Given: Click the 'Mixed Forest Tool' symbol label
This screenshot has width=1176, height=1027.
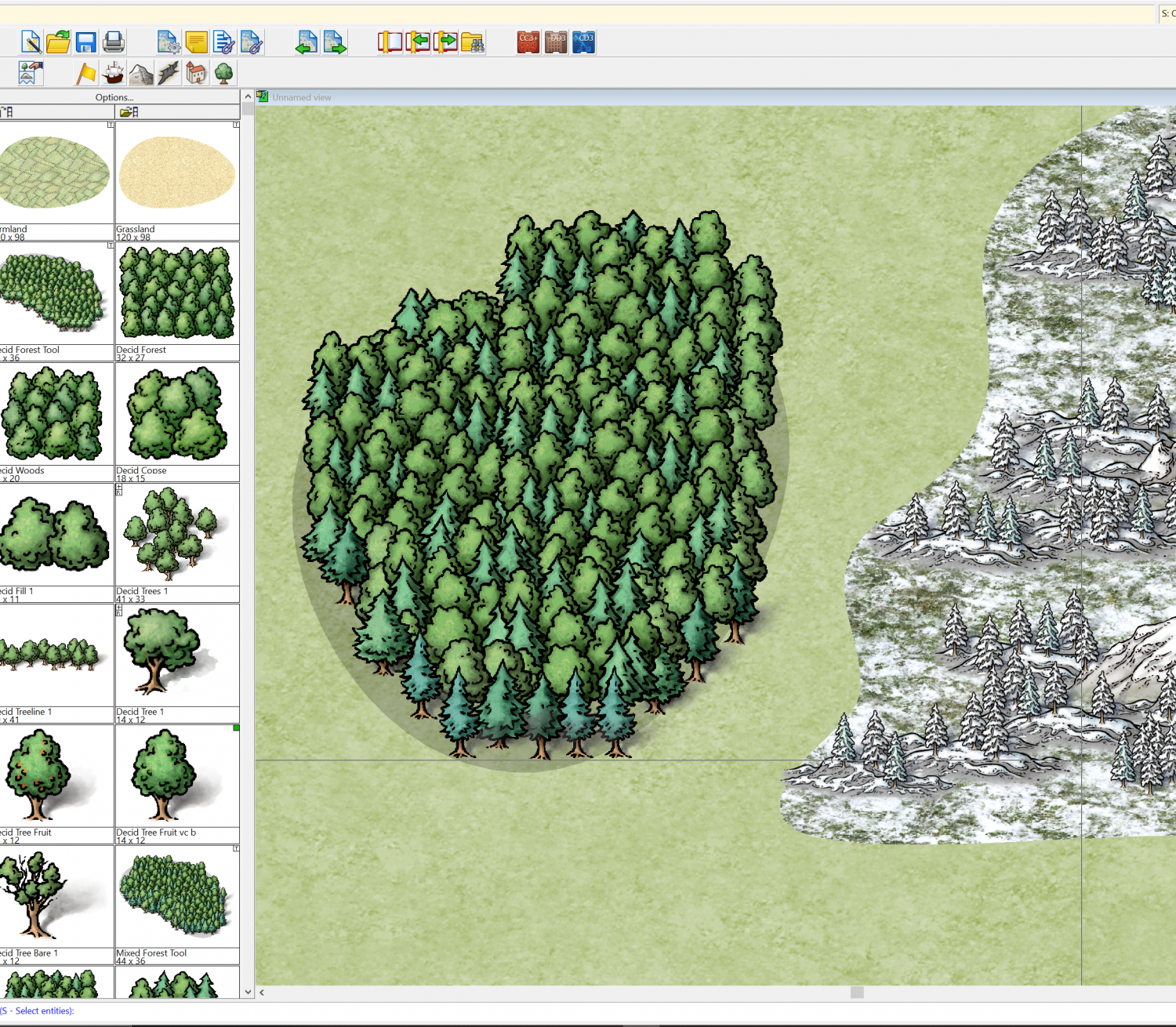Looking at the screenshot, I should pos(151,953).
